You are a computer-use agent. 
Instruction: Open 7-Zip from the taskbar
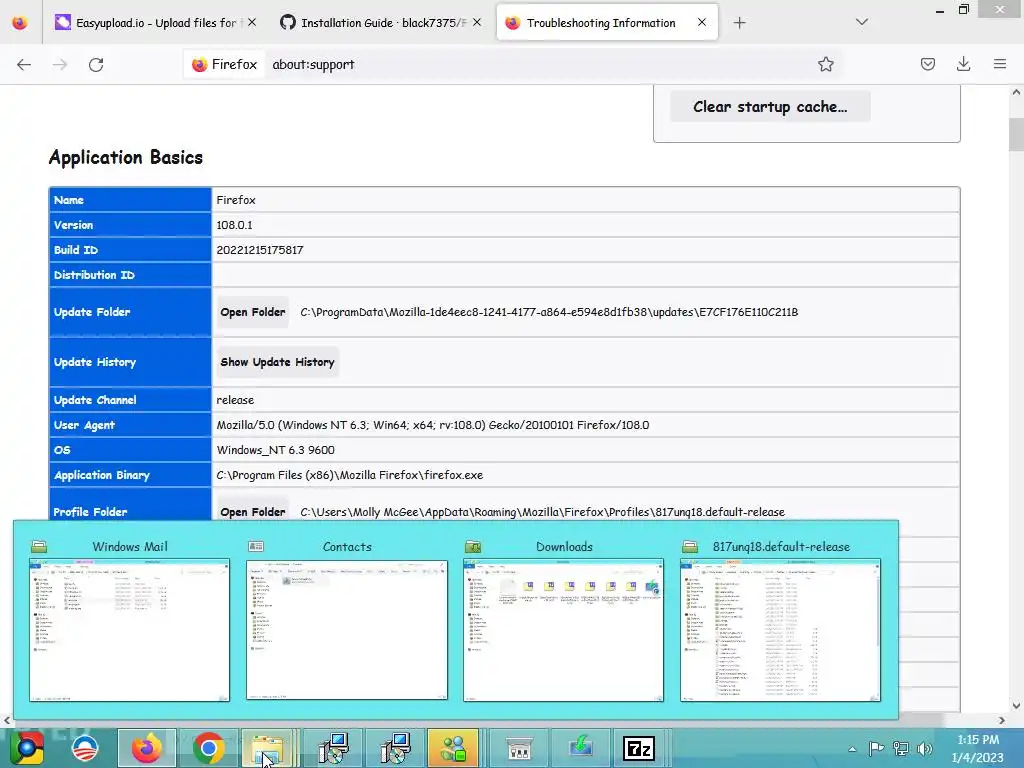pyautogui.click(x=639, y=748)
